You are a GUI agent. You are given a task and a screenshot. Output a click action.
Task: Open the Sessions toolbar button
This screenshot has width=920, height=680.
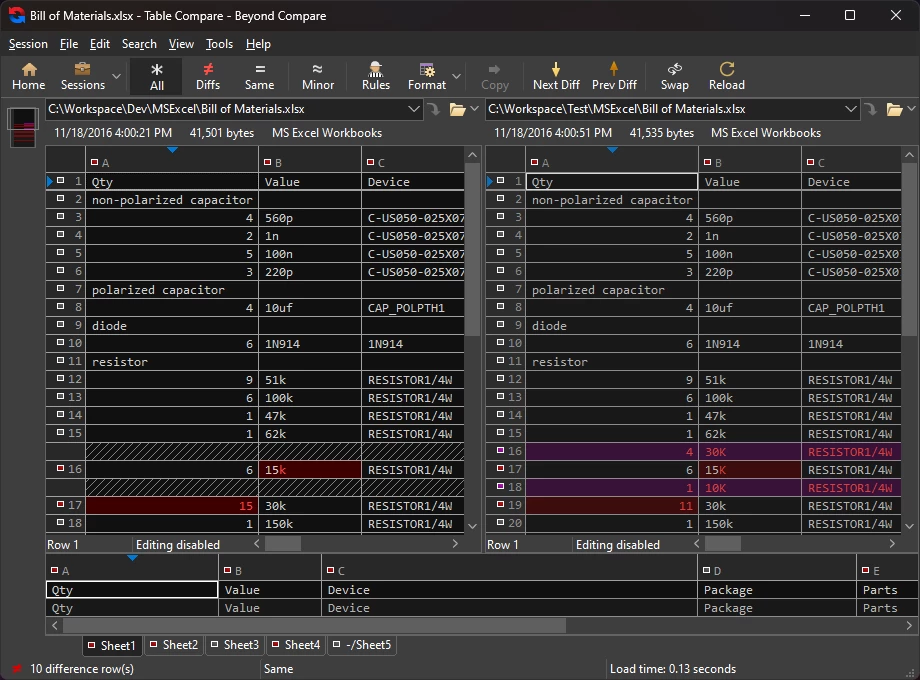(82, 76)
